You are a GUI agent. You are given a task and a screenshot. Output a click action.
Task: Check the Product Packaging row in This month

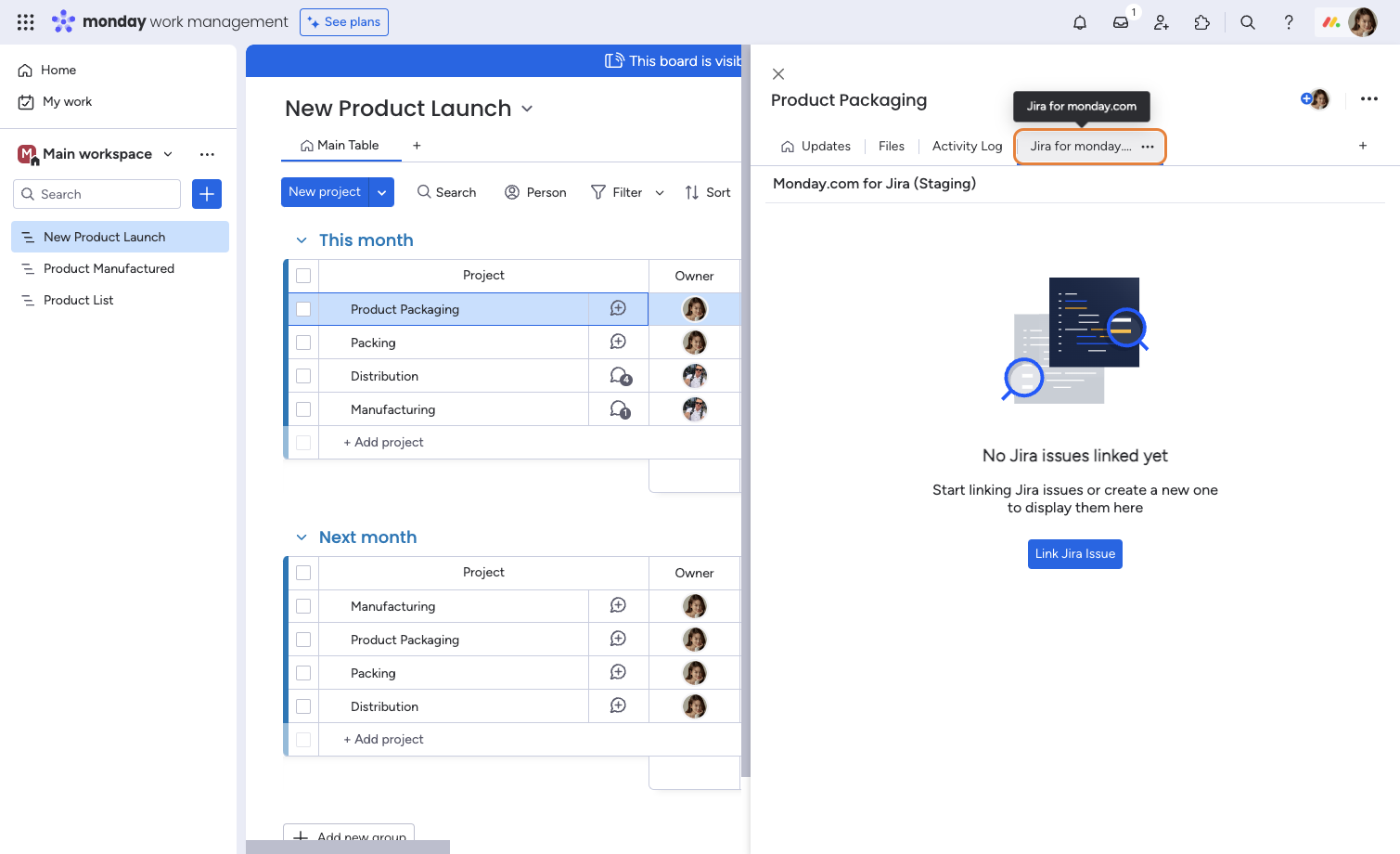pos(303,309)
